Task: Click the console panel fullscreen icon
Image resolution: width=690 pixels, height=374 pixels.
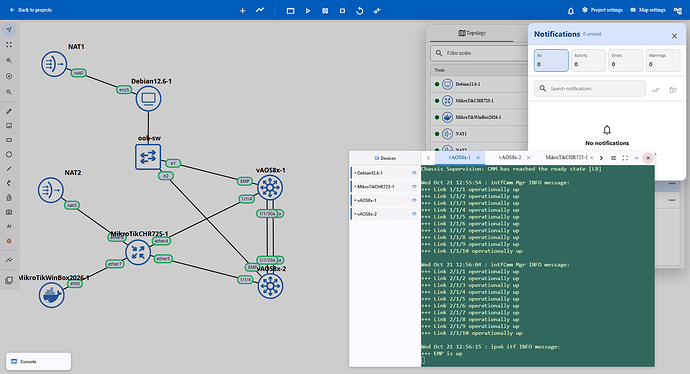Action: click(625, 158)
